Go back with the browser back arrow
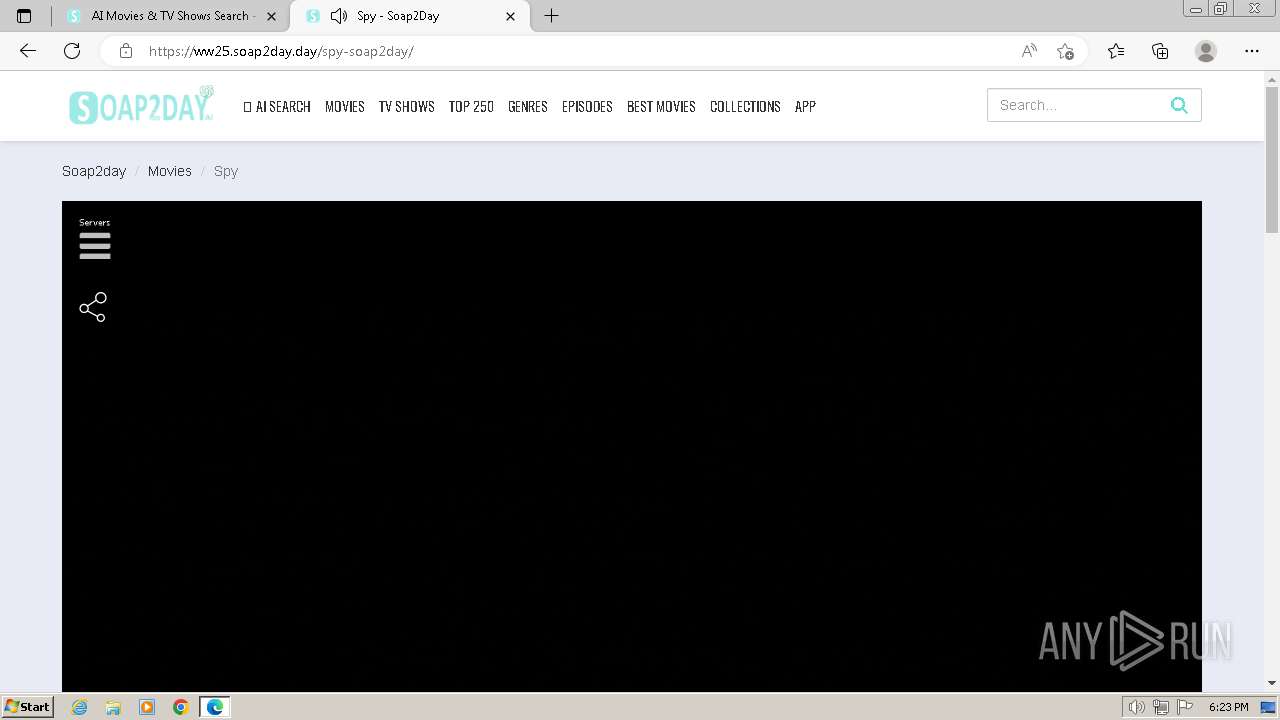 [28, 51]
